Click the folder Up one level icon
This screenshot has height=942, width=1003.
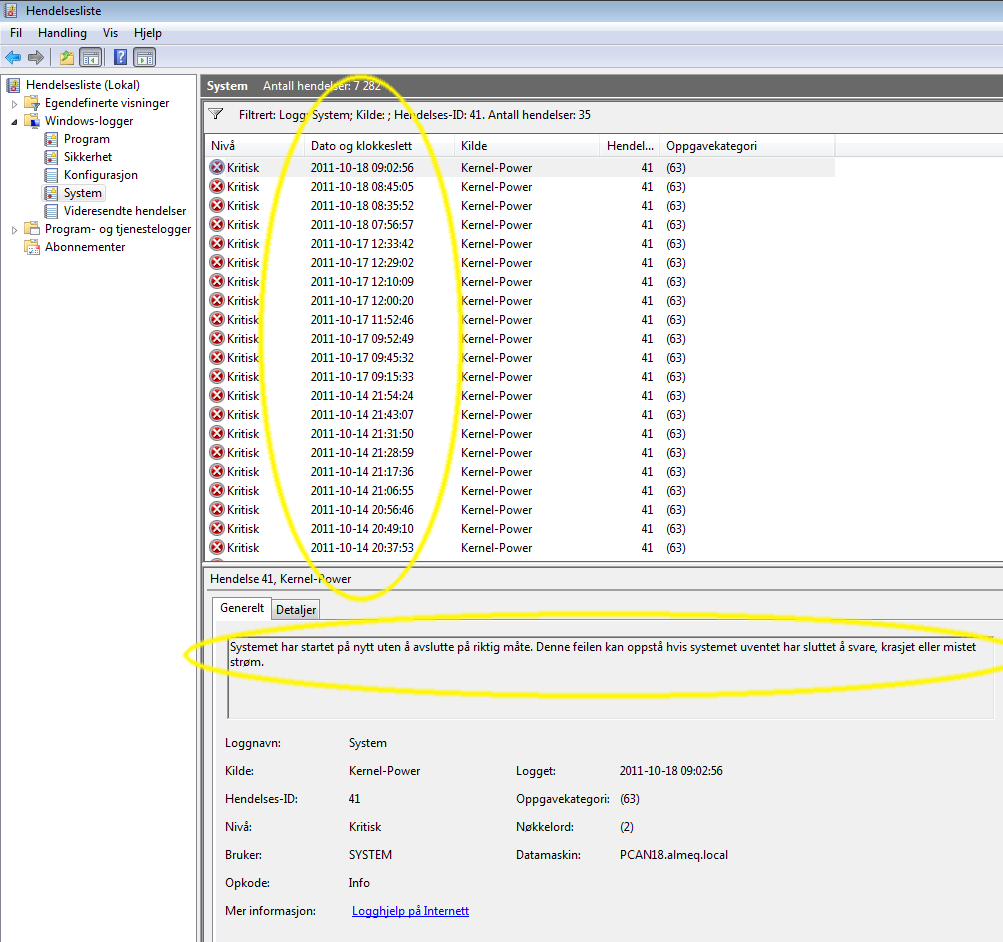click(x=66, y=57)
